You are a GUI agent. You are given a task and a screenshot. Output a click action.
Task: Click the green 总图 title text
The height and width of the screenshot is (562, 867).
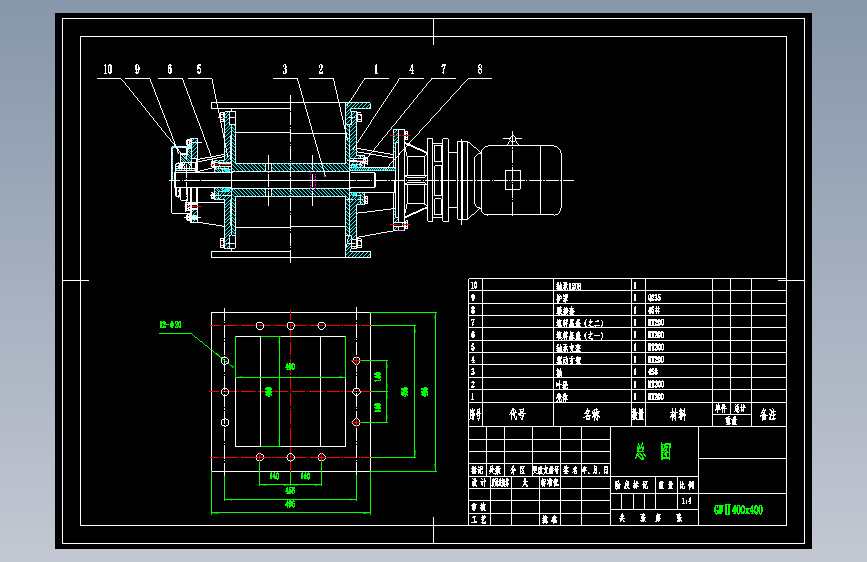click(x=654, y=451)
